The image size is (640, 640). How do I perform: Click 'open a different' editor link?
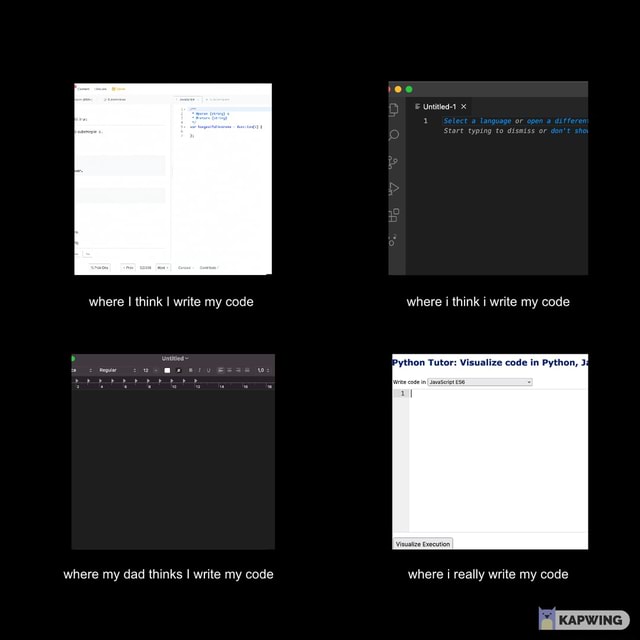(557, 121)
